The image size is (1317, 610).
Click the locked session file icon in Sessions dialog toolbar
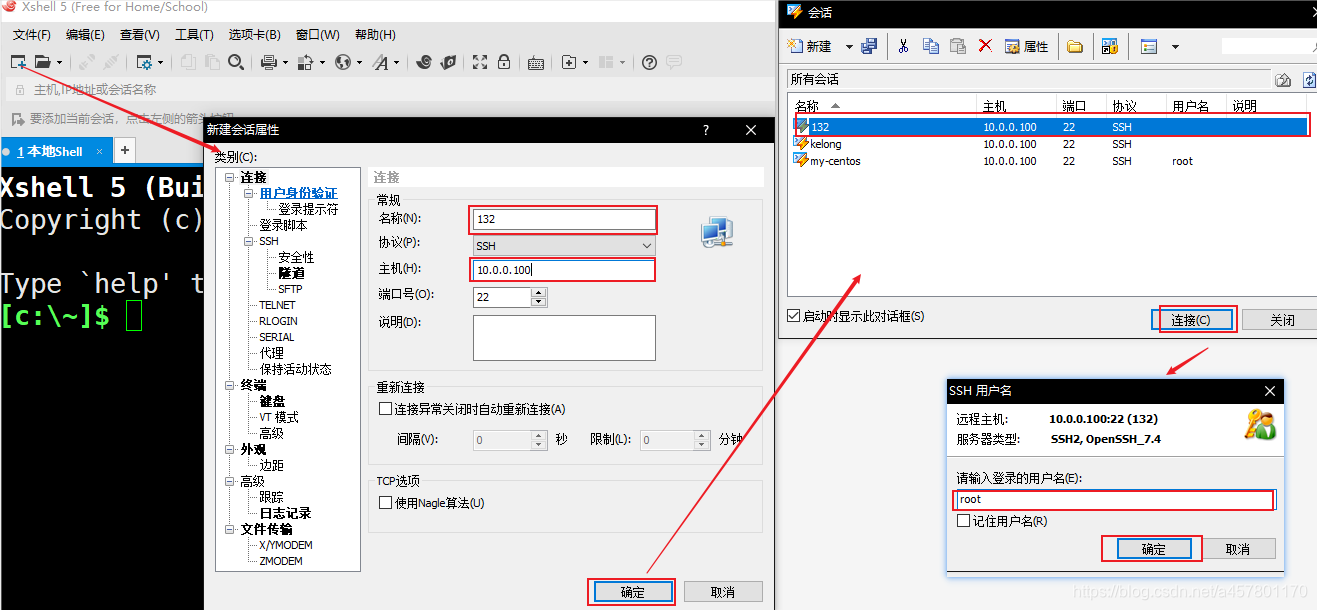coord(1109,46)
